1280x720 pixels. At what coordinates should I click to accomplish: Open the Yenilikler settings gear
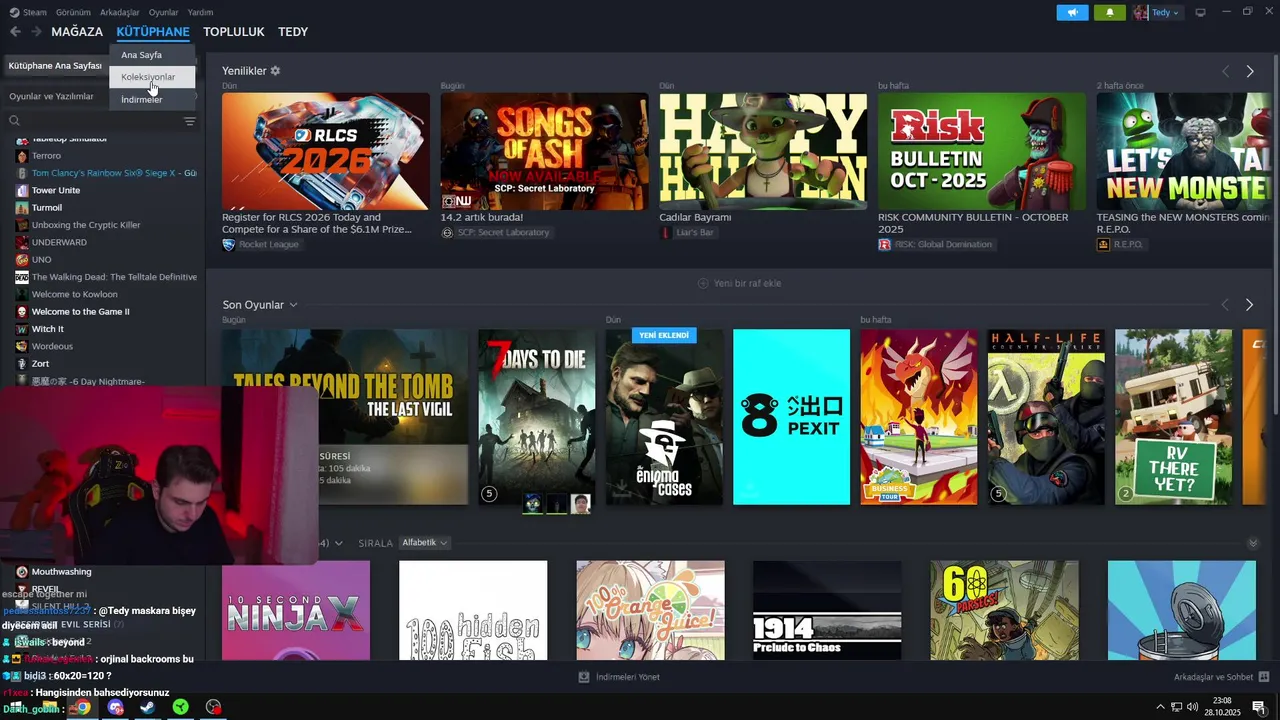click(275, 71)
